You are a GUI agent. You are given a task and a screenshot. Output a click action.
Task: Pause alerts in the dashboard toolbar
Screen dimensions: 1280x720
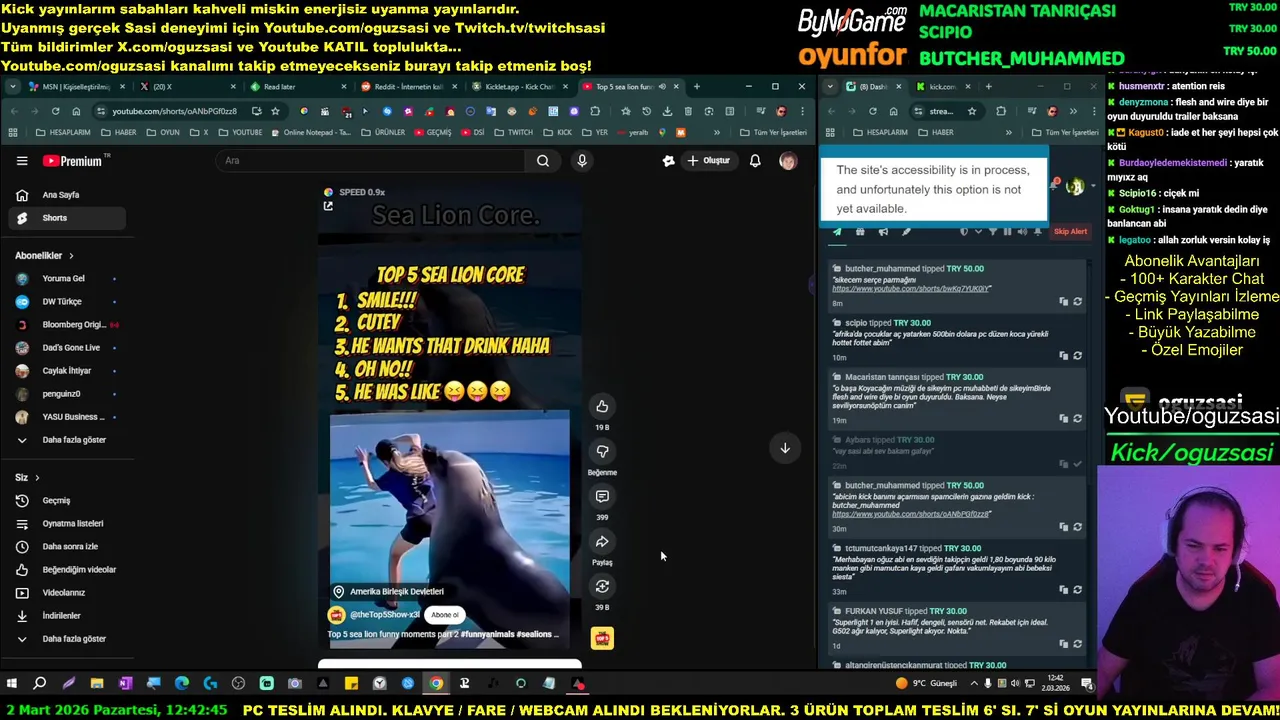tap(1007, 232)
